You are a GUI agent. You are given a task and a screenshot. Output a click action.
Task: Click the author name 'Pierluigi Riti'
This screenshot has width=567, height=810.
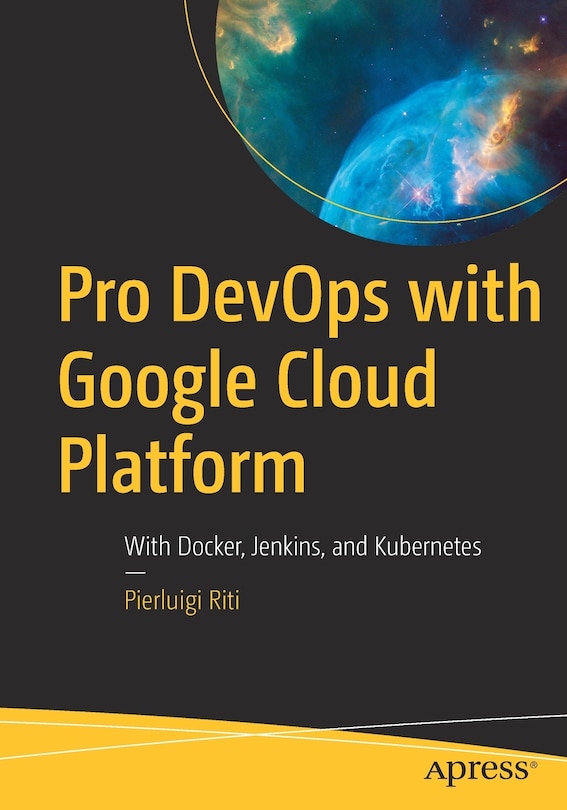pyautogui.click(x=182, y=601)
